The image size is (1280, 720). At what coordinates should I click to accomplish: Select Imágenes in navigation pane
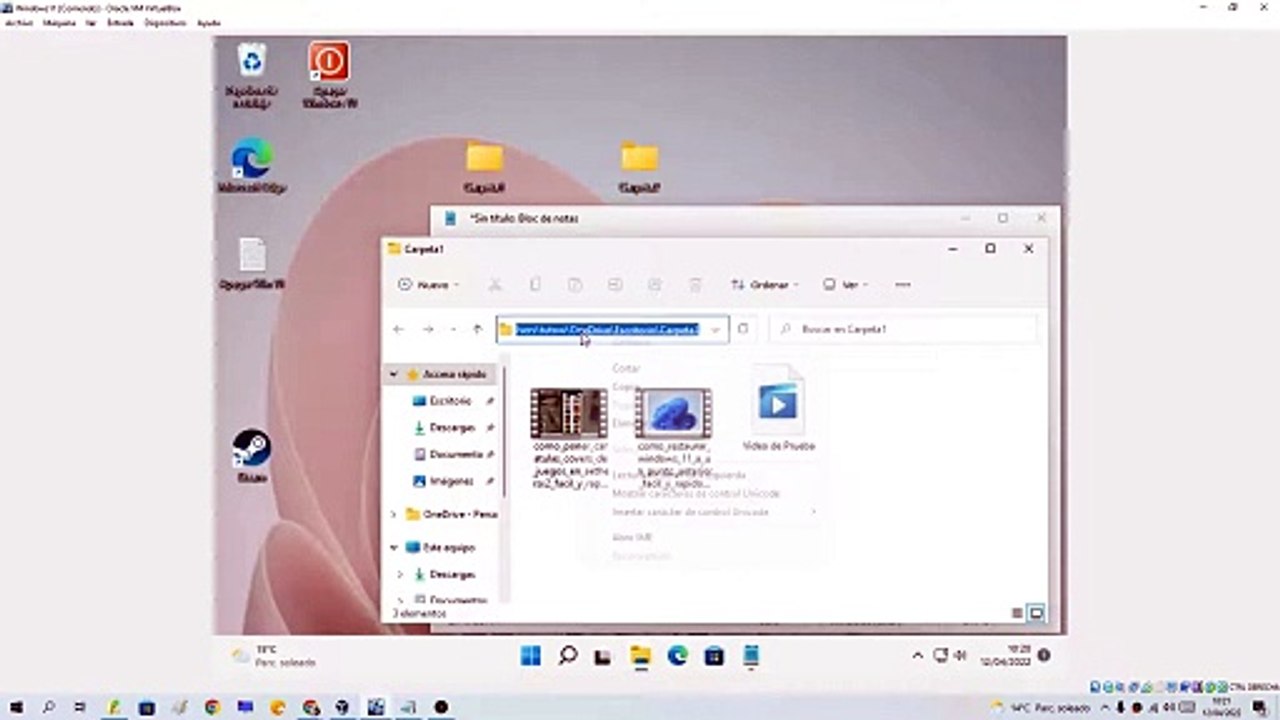(x=451, y=481)
